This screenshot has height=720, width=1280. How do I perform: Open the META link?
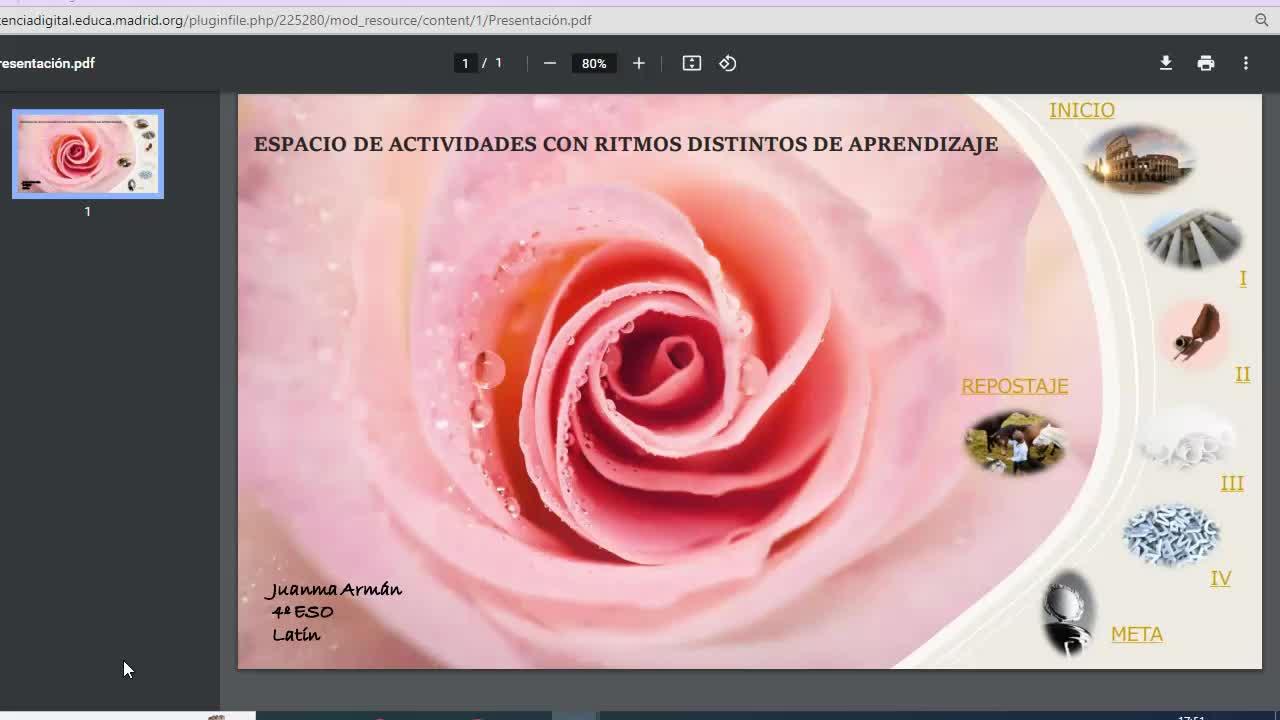point(1136,634)
